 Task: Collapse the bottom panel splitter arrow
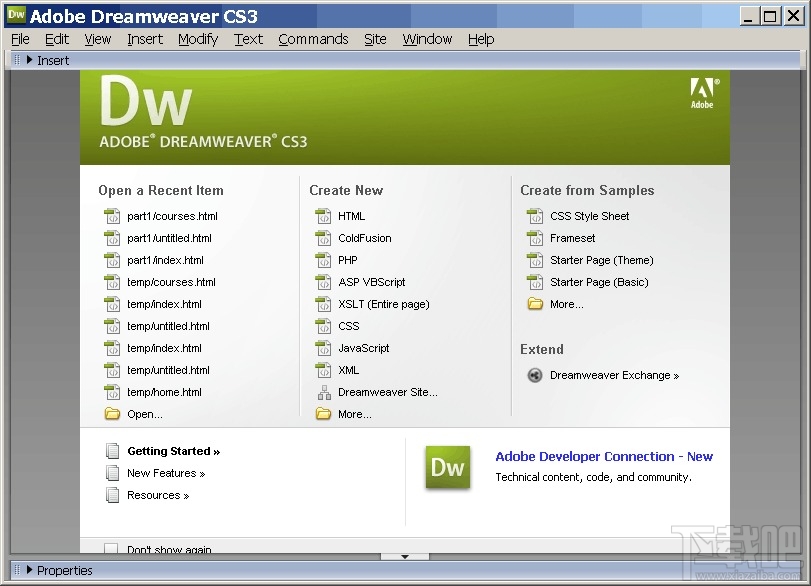pyautogui.click(x=405, y=557)
